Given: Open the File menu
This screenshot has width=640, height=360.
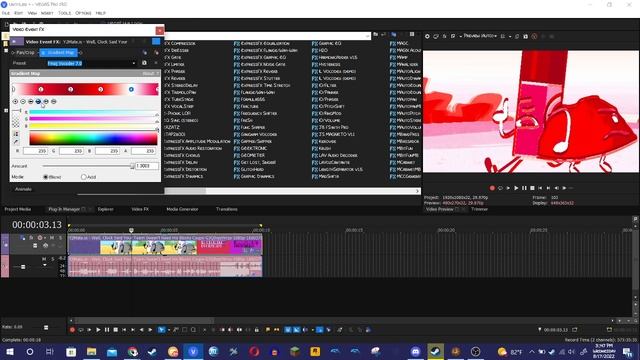Looking at the screenshot, I should click(x=6, y=13).
